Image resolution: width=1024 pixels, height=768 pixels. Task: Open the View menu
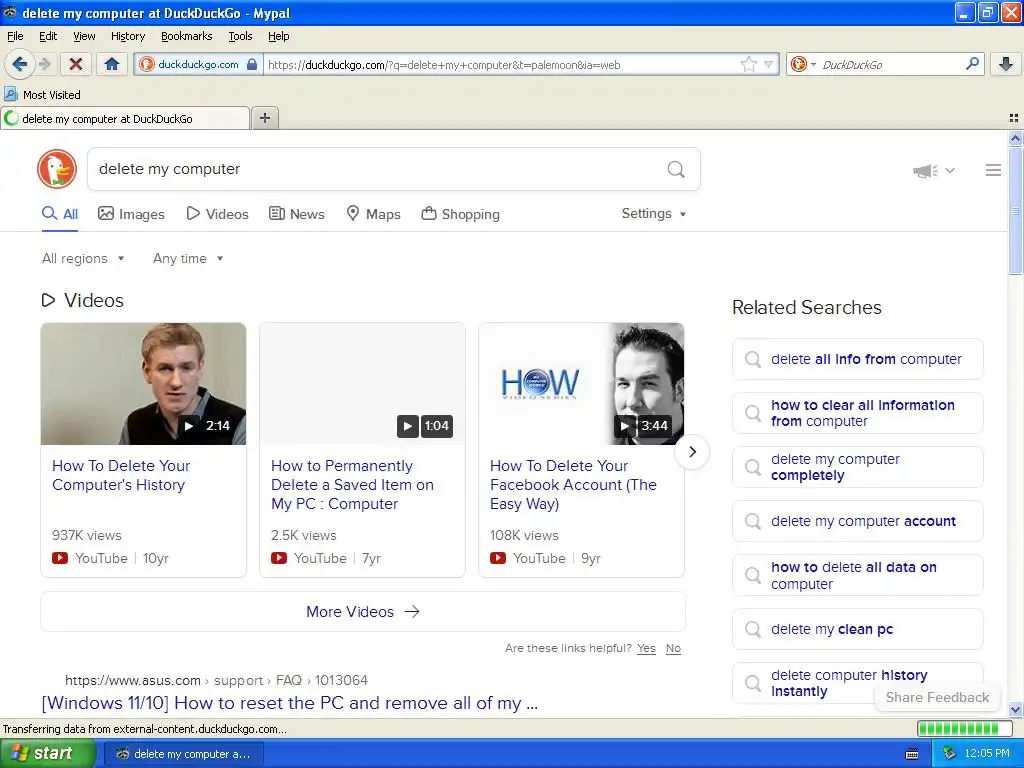pos(84,36)
